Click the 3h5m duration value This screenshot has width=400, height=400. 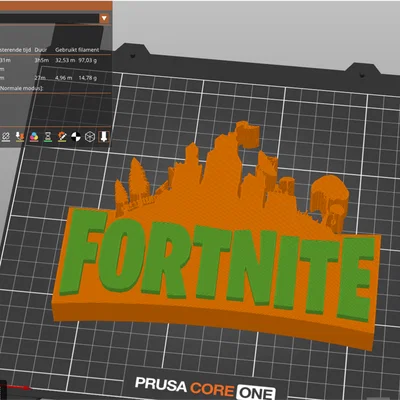pyautogui.click(x=41, y=60)
